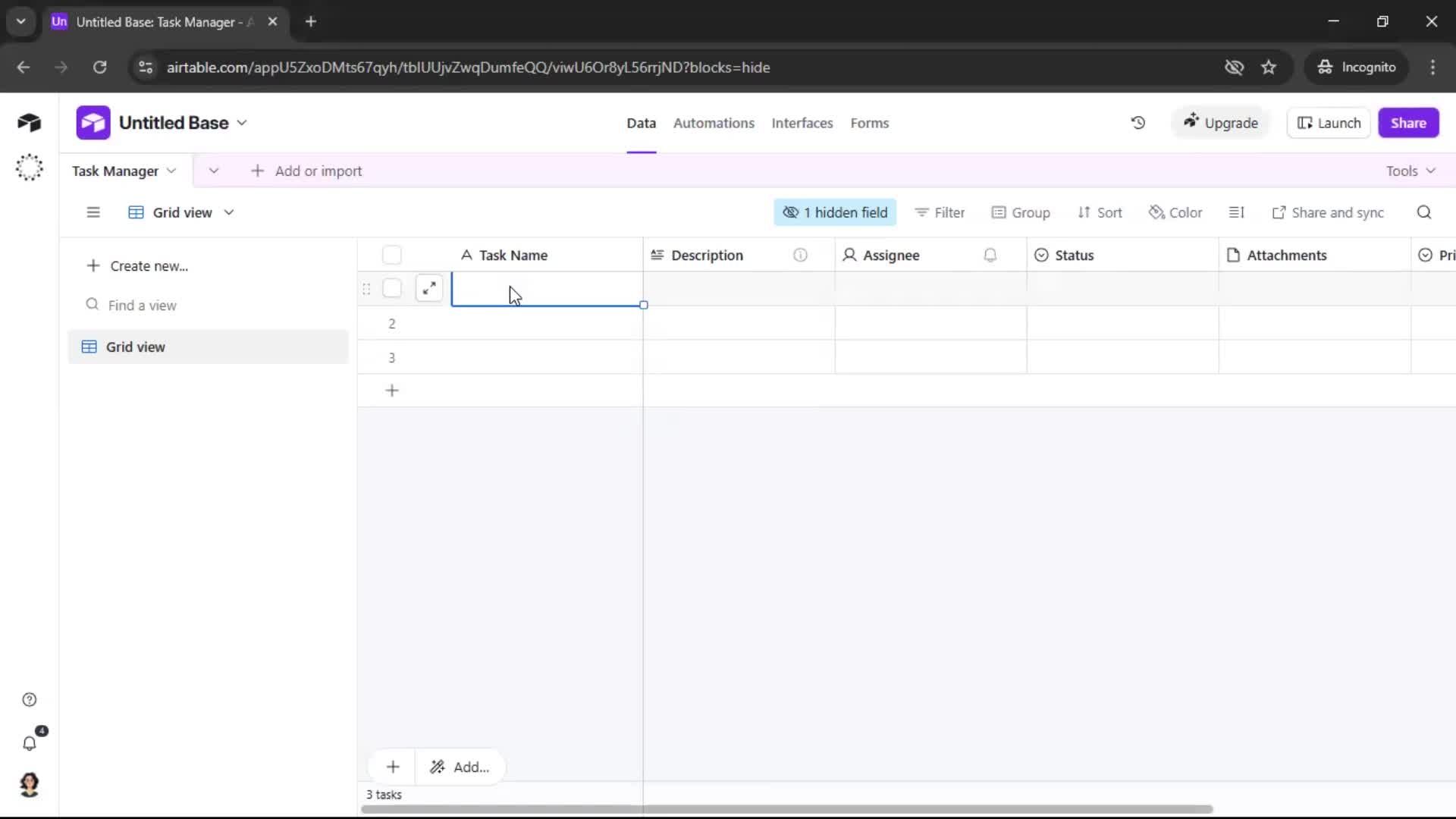Open the Filter option
Image resolution: width=1456 pixels, height=819 pixels.
(940, 212)
